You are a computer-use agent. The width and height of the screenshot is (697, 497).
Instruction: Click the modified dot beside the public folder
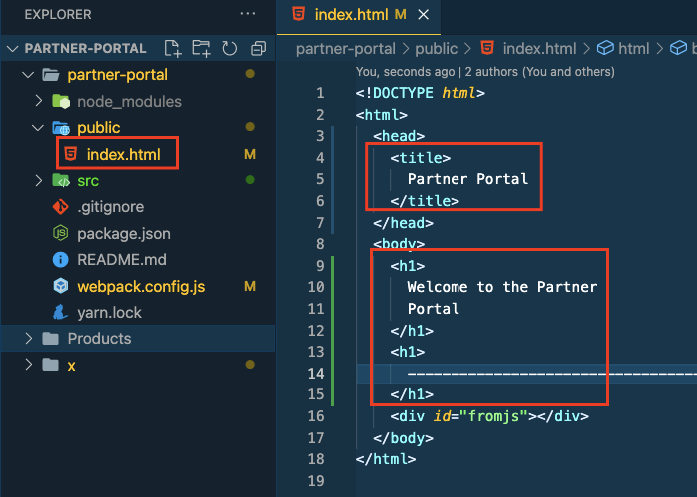pyautogui.click(x=250, y=127)
